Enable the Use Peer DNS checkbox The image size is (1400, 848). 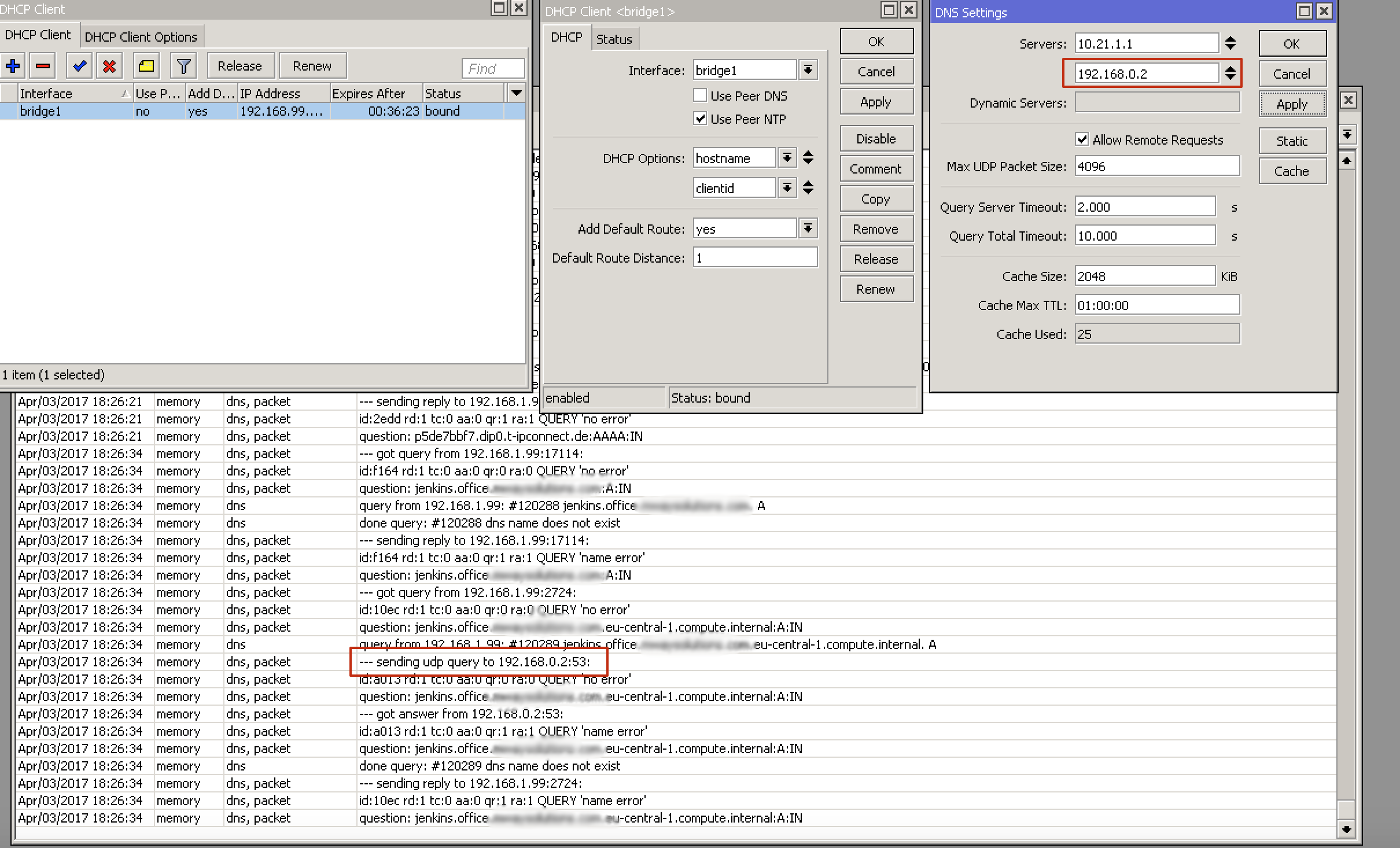pyautogui.click(x=700, y=95)
